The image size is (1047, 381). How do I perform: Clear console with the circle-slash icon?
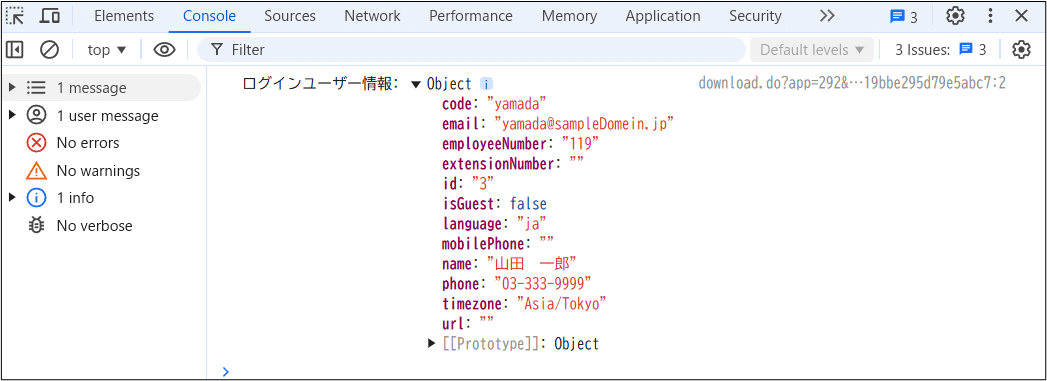pos(49,49)
